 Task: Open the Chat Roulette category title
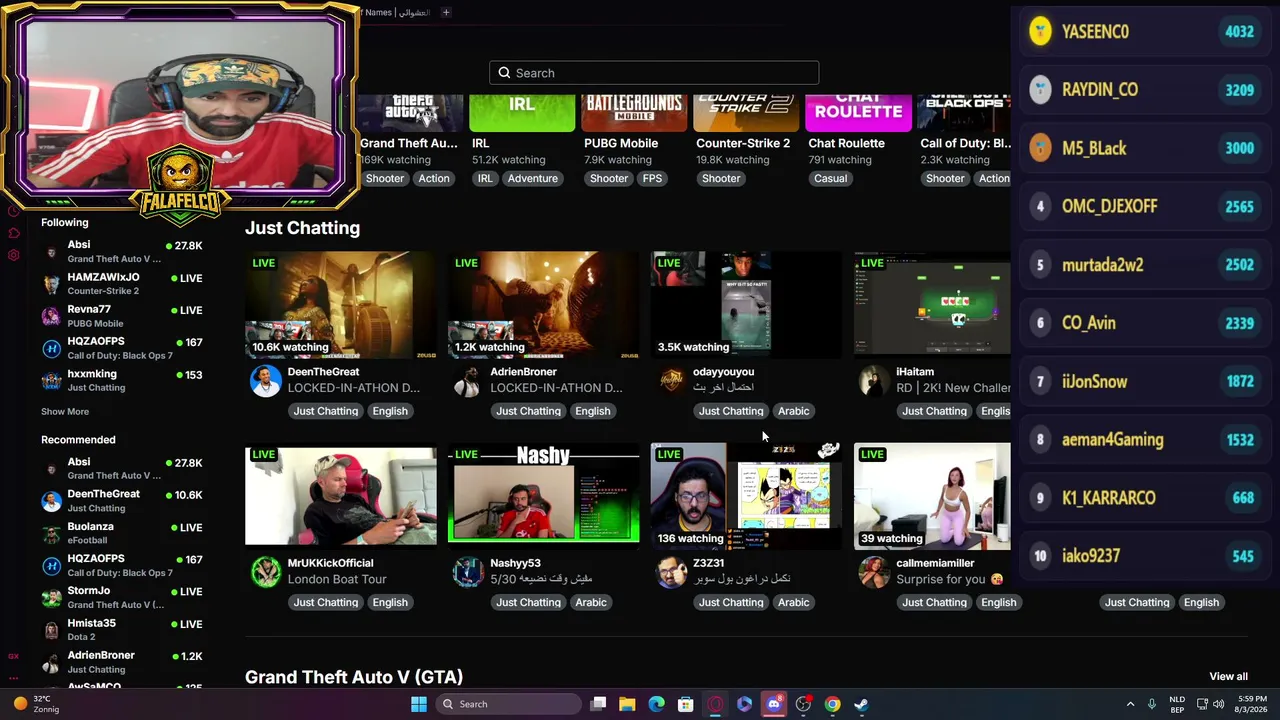847,143
